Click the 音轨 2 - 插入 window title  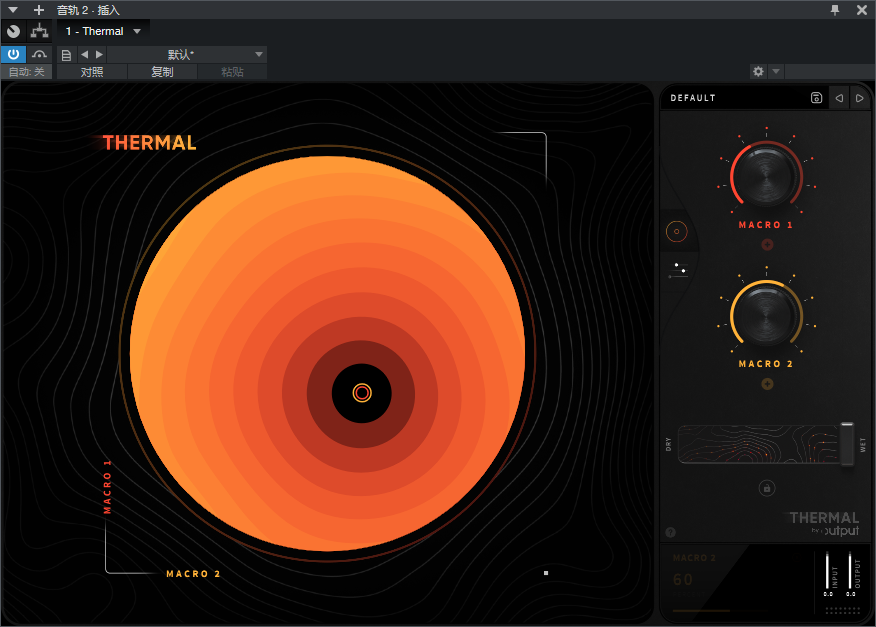click(88, 10)
